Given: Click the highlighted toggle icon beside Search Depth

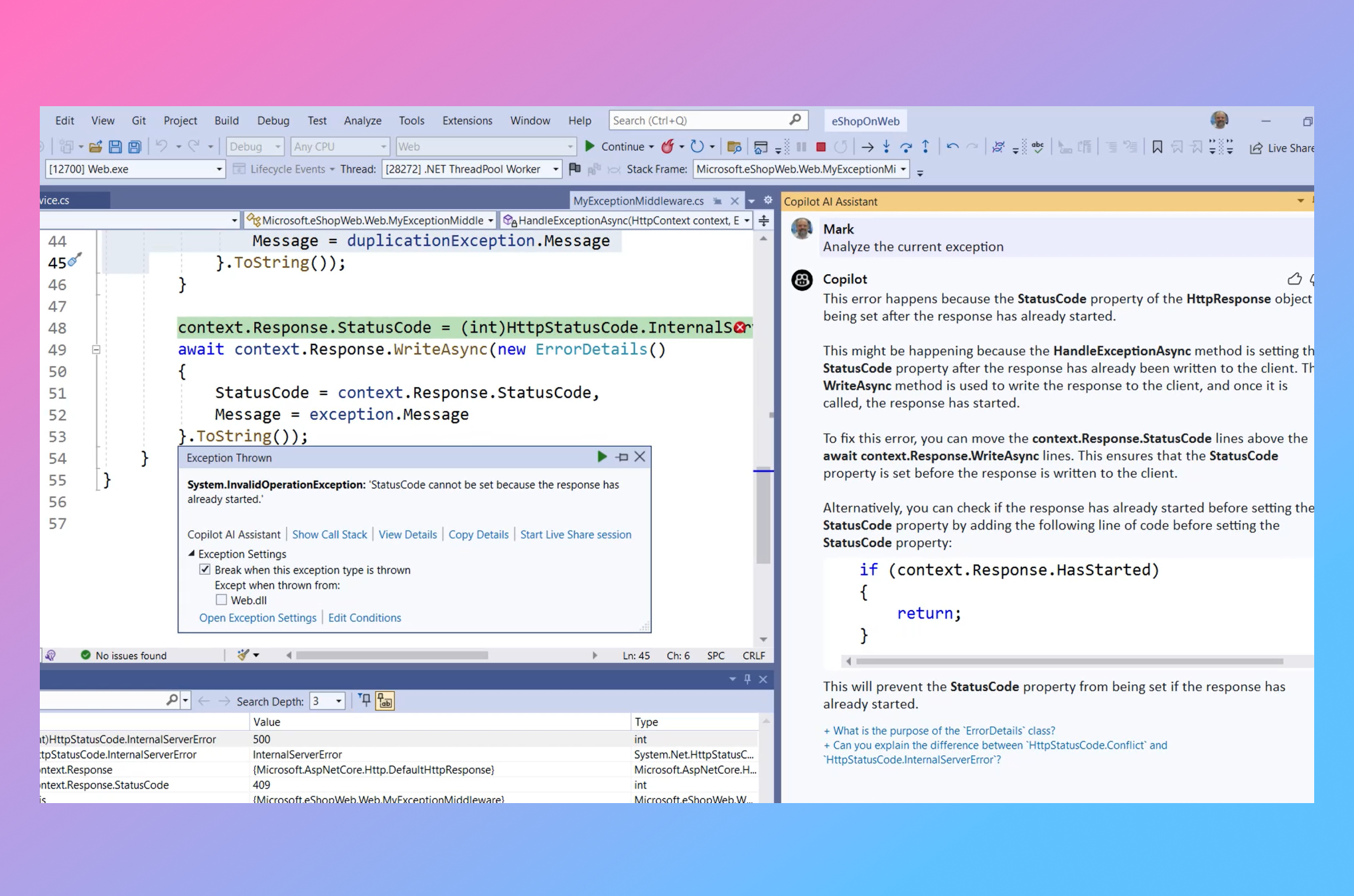Looking at the screenshot, I should 385,701.
